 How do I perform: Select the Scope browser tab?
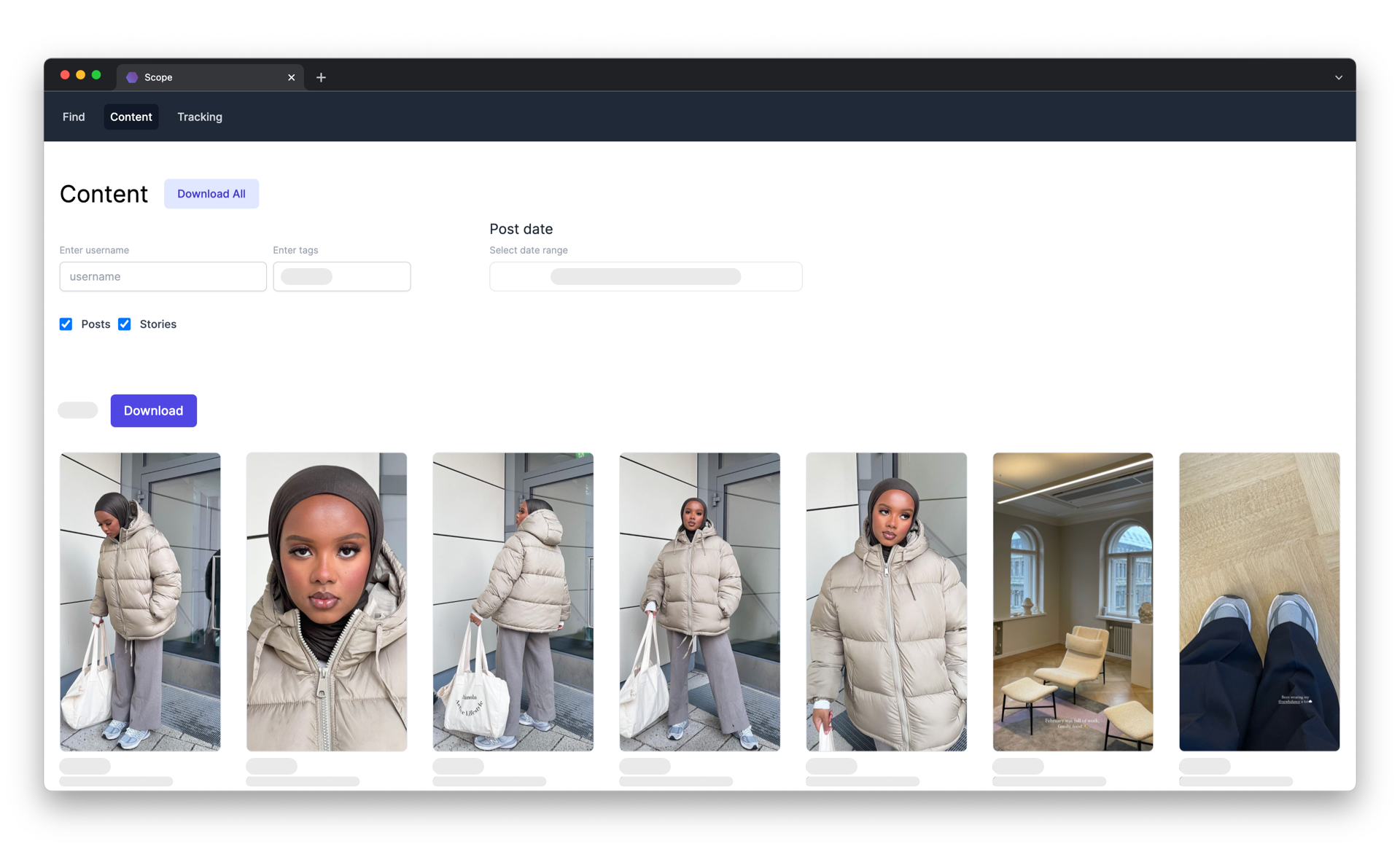211,77
